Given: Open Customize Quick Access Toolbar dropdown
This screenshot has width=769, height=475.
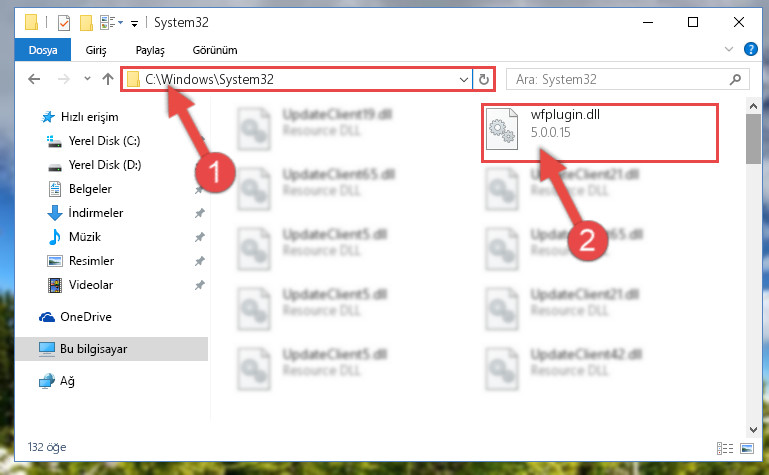Looking at the screenshot, I should click(134, 24).
